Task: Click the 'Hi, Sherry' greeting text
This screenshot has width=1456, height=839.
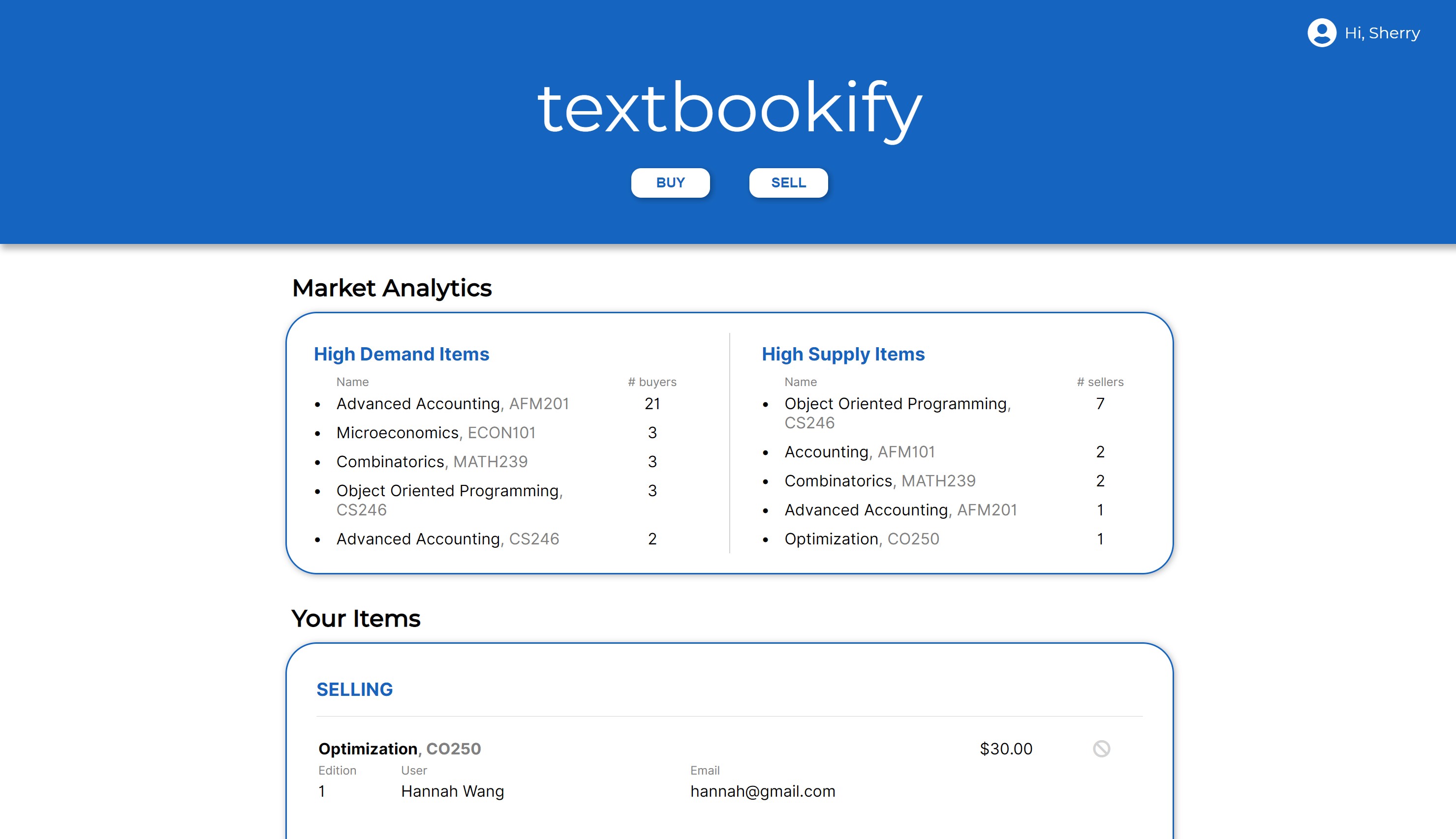Action: (x=1382, y=33)
